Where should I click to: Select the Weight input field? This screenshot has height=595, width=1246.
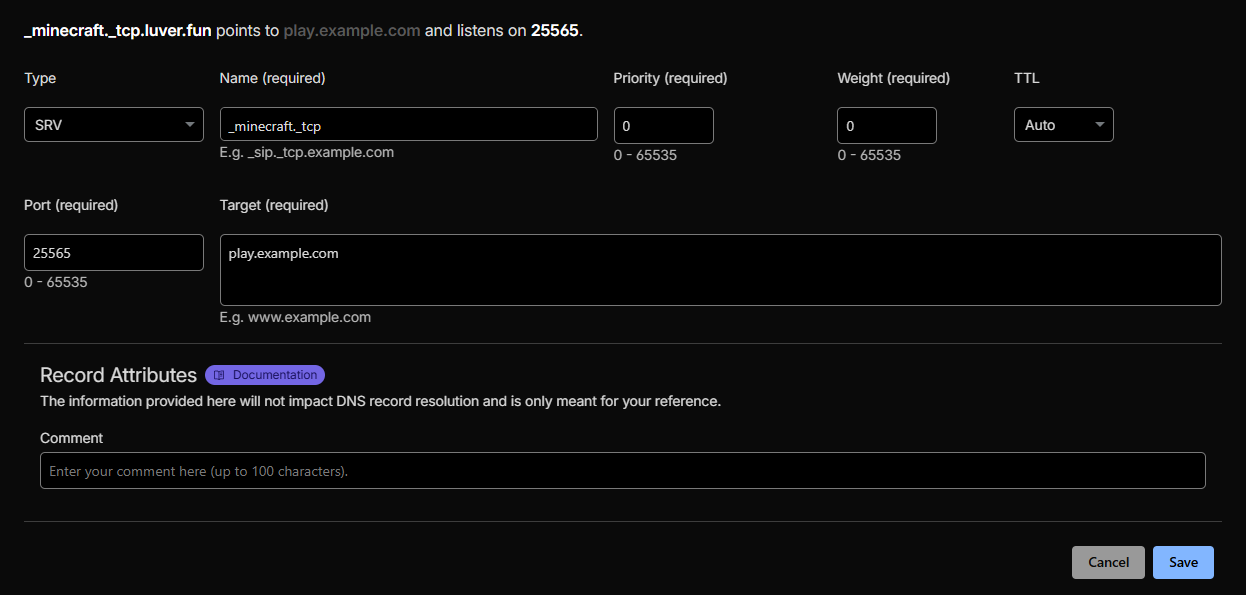(886, 126)
